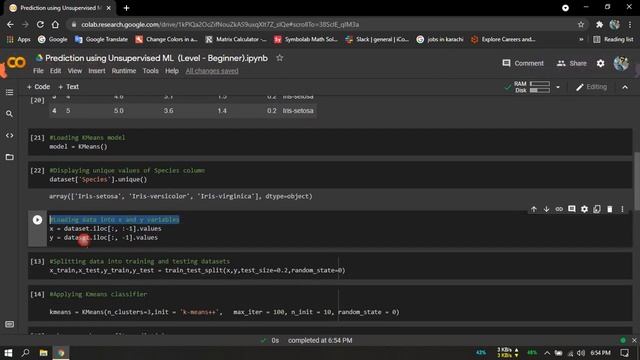Click into cell 21 KMeans model code
Image resolution: width=640 pixels, height=360 pixels.
[78, 147]
